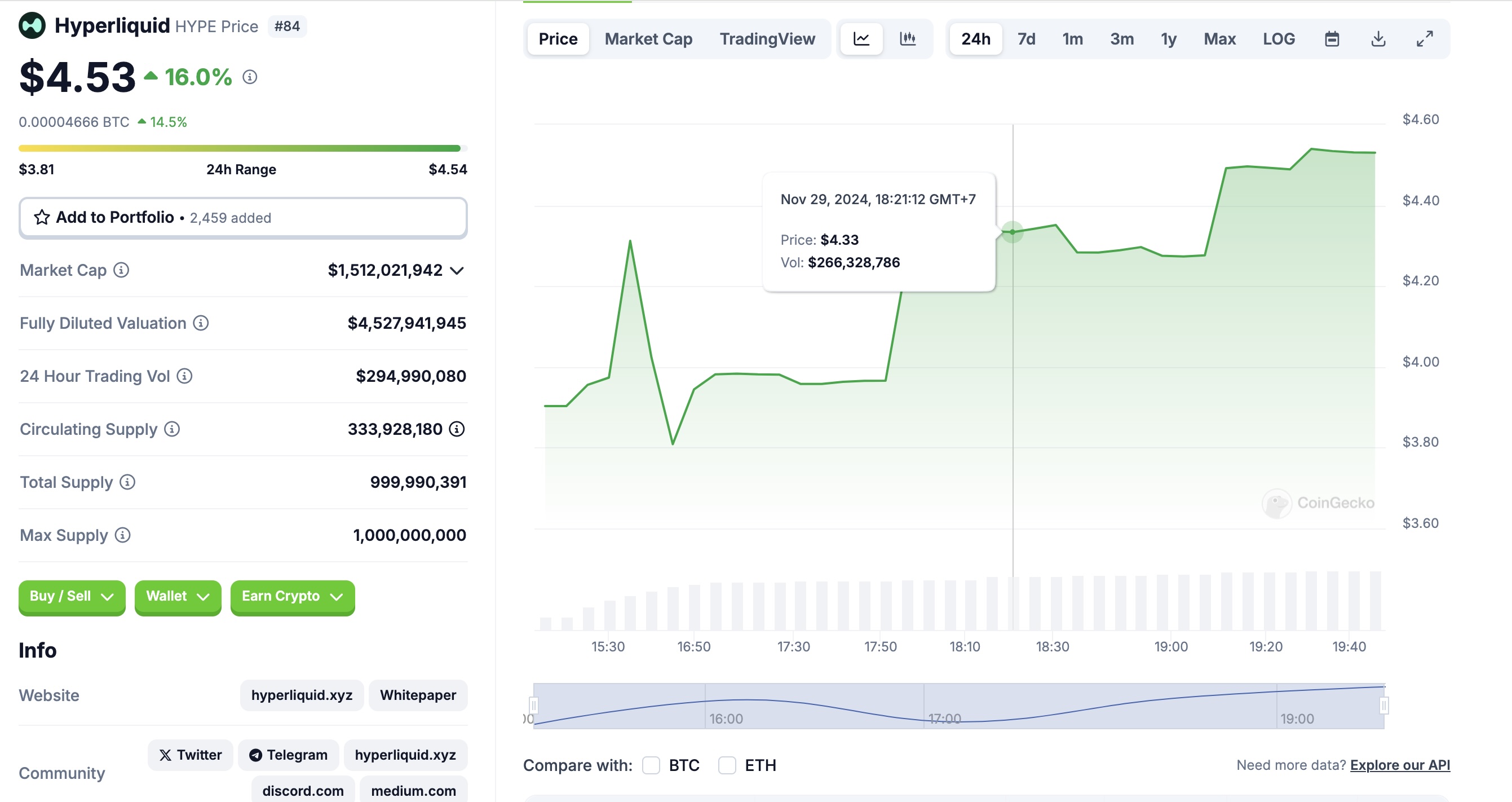Image resolution: width=1512 pixels, height=802 pixels.
Task: Toggle LOG scale on chart
Action: (x=1279, y=39)
